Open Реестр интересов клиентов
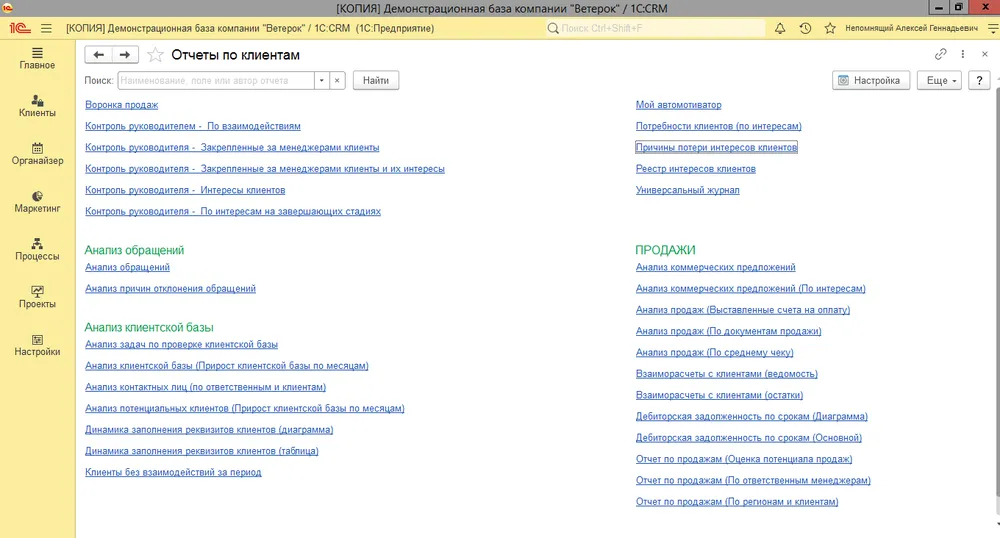This screenshot has height=538, width=1000. pos(696,169)
